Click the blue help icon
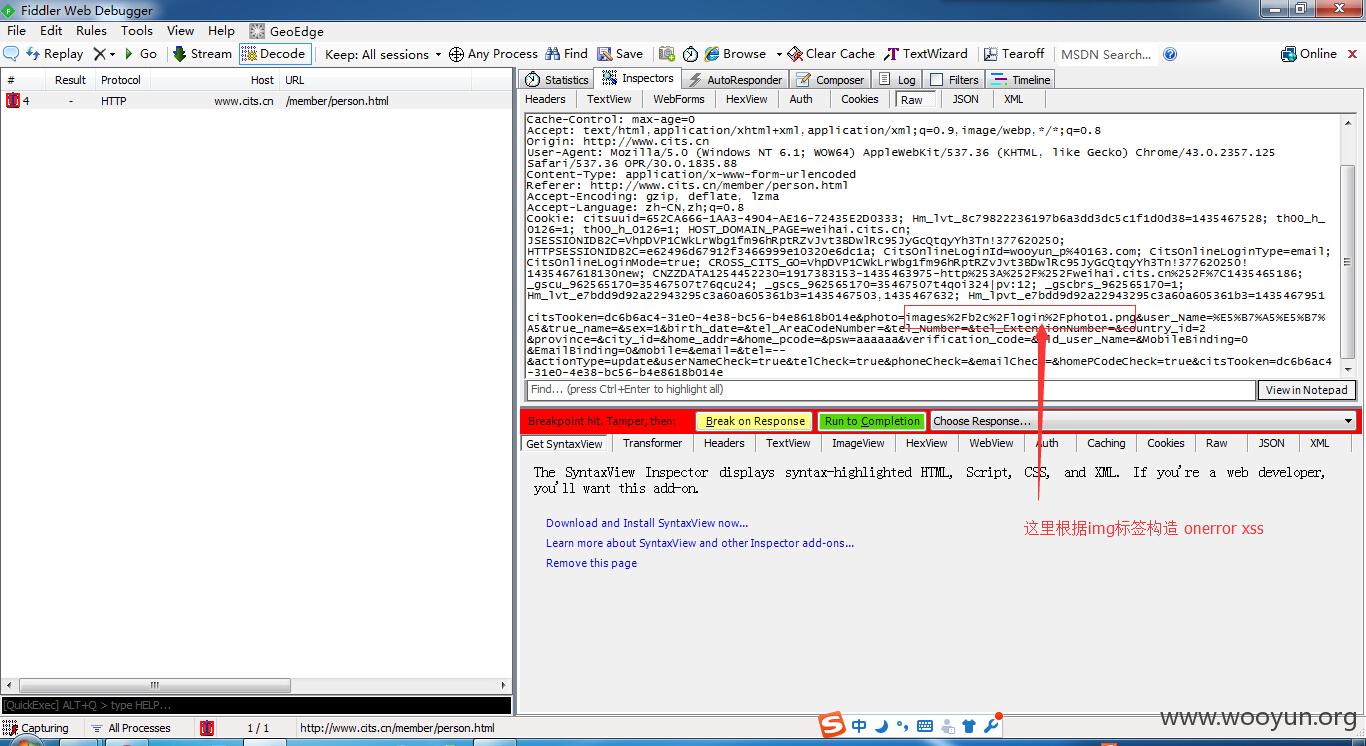Image resolution: width=1366 pixels, height=746 pixels. pos(1170,54)
